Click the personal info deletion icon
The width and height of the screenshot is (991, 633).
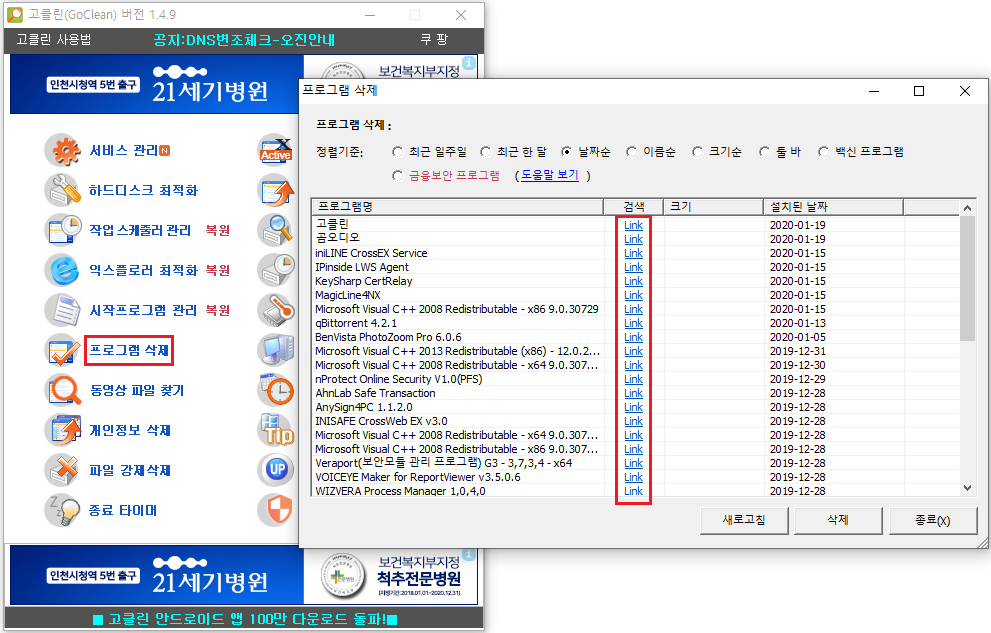coord(63,430)
